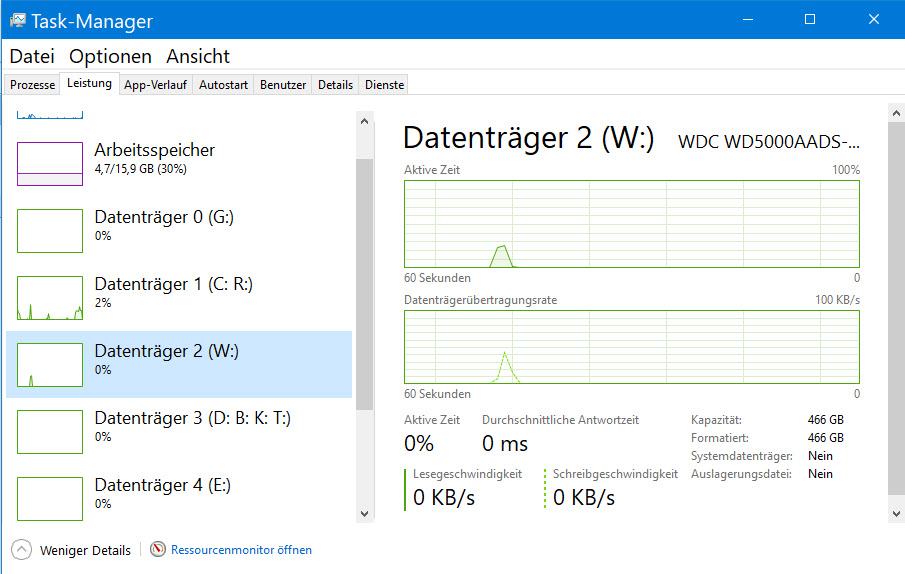905x574 pixels.
Task: Open the Ansicht menu
Action: (x=198, y=57)
